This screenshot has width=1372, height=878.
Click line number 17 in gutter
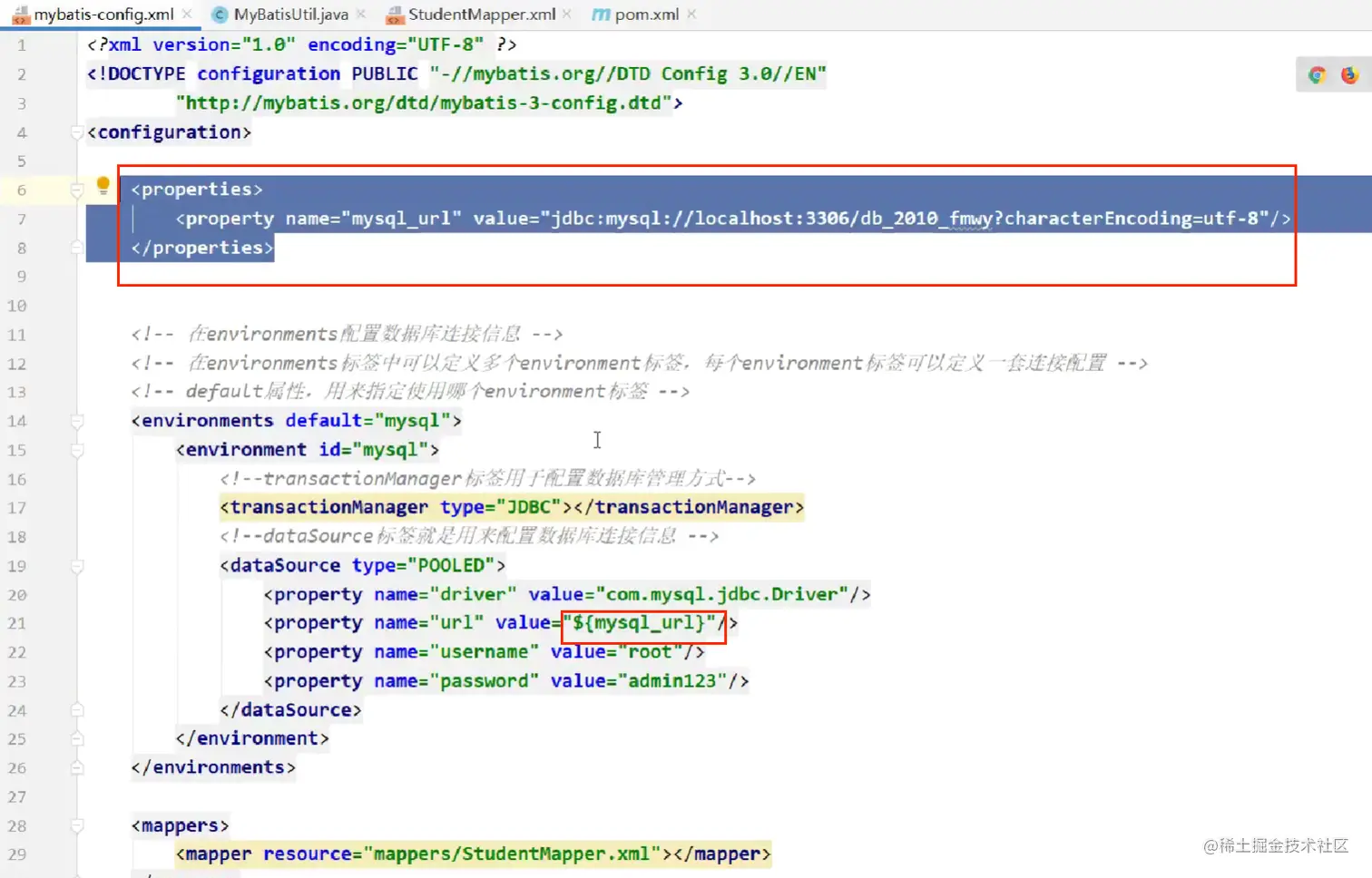pyautogui.click(x=17, y=508)
